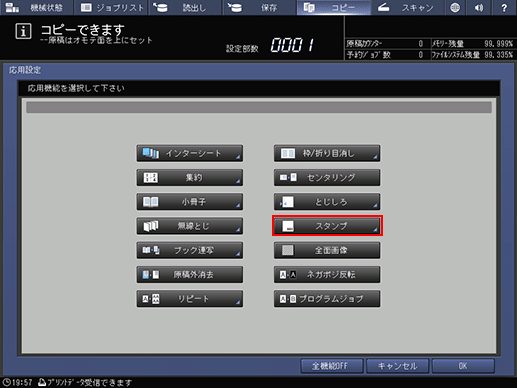
Task: Select the 枠/折り目消し frame erase button
Action: 327,153
